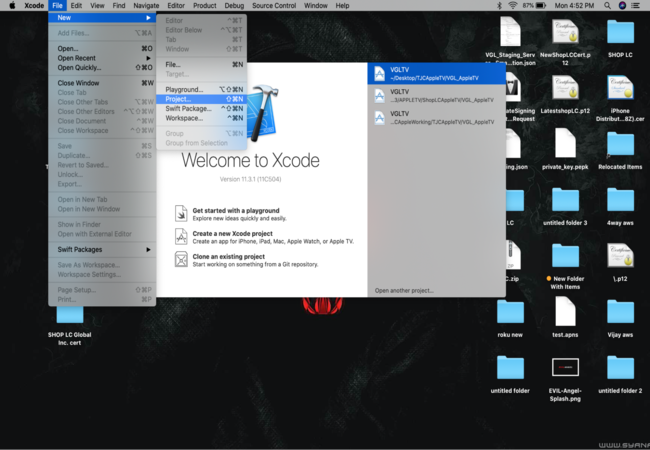Open the Product menu
Image resolution: width=650 pixels, height=450 pixels.
[x=205, y=5]
